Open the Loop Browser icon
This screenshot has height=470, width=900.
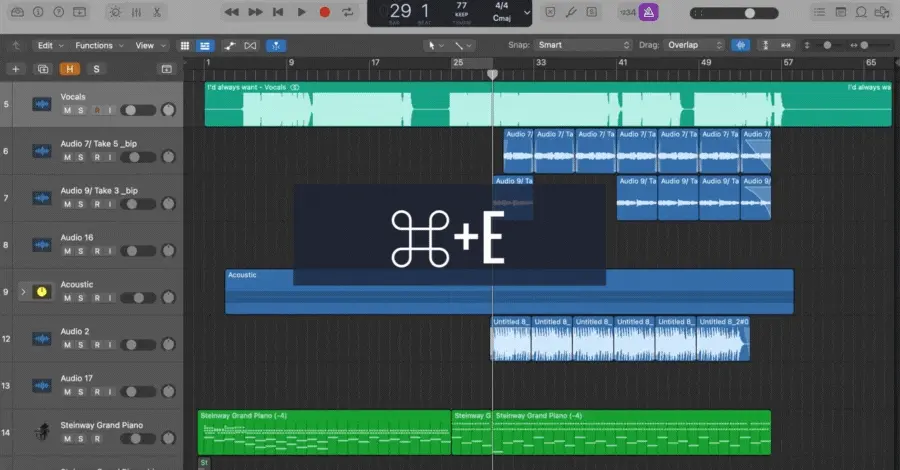(861, 12)
